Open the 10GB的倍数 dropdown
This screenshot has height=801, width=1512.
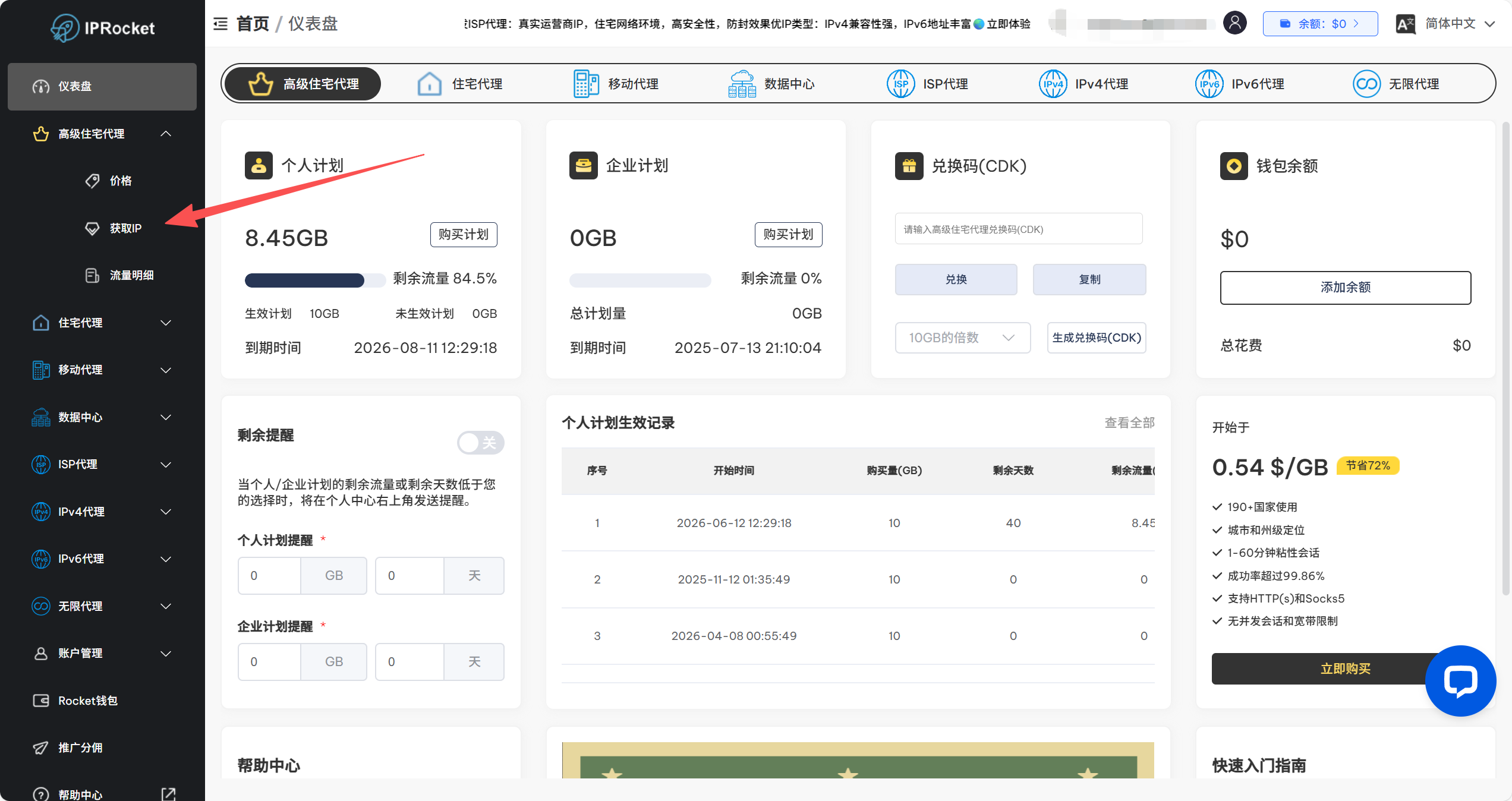962,338
